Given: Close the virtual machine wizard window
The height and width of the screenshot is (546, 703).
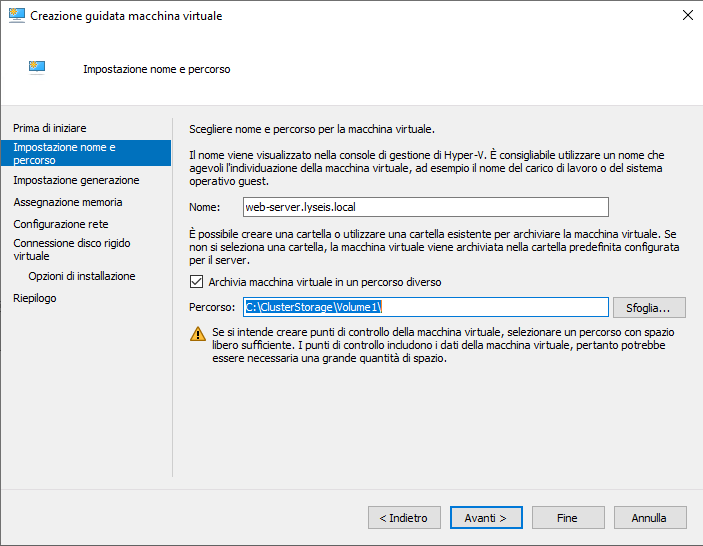Looking at the screenshot, I should pos(687,15).
